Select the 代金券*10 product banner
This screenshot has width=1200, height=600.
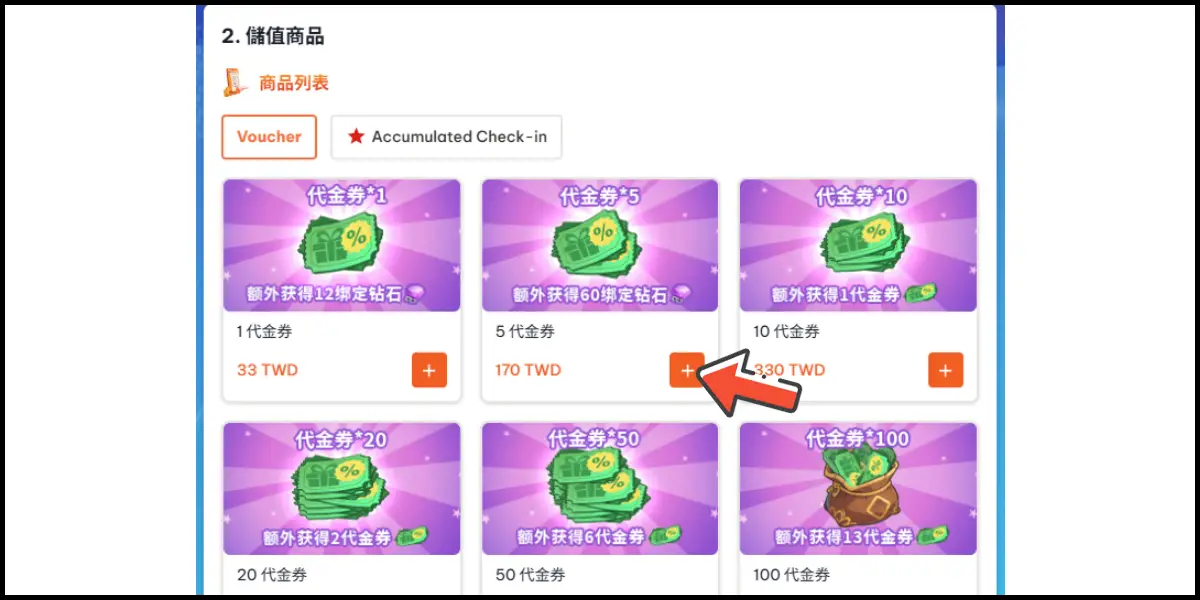click(858, 246)
